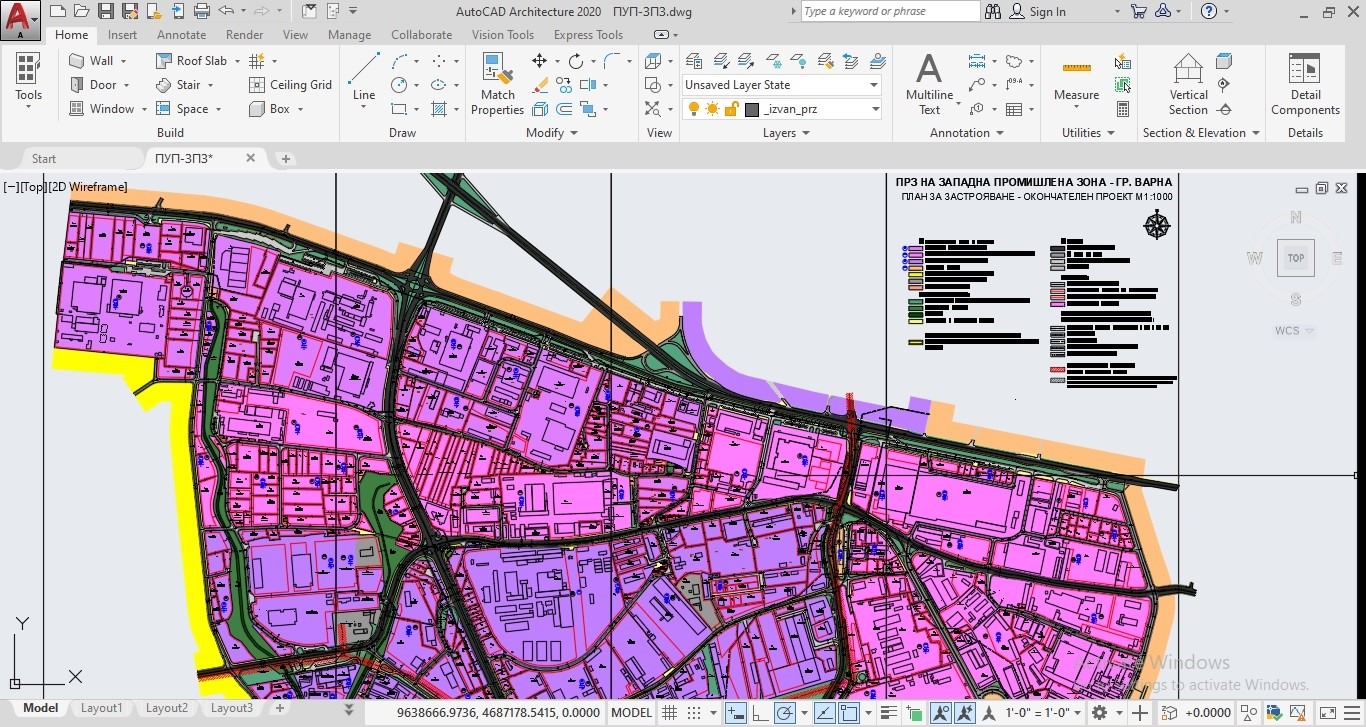Click Sign In link

click(1047, 12)
